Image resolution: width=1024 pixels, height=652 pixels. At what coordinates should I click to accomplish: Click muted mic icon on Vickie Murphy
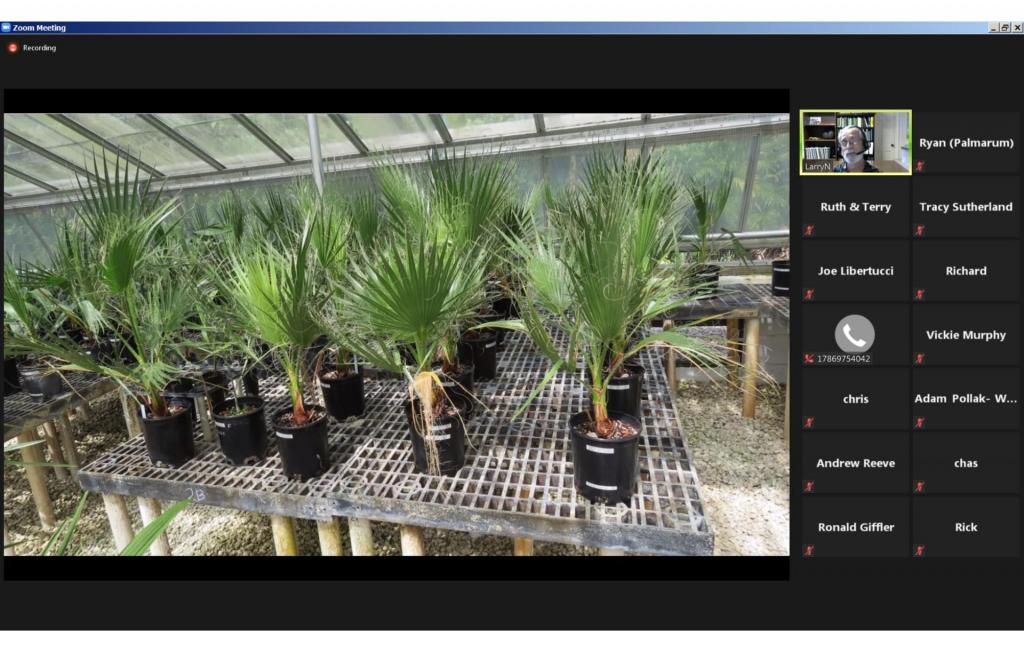click(x=920, y=358)
